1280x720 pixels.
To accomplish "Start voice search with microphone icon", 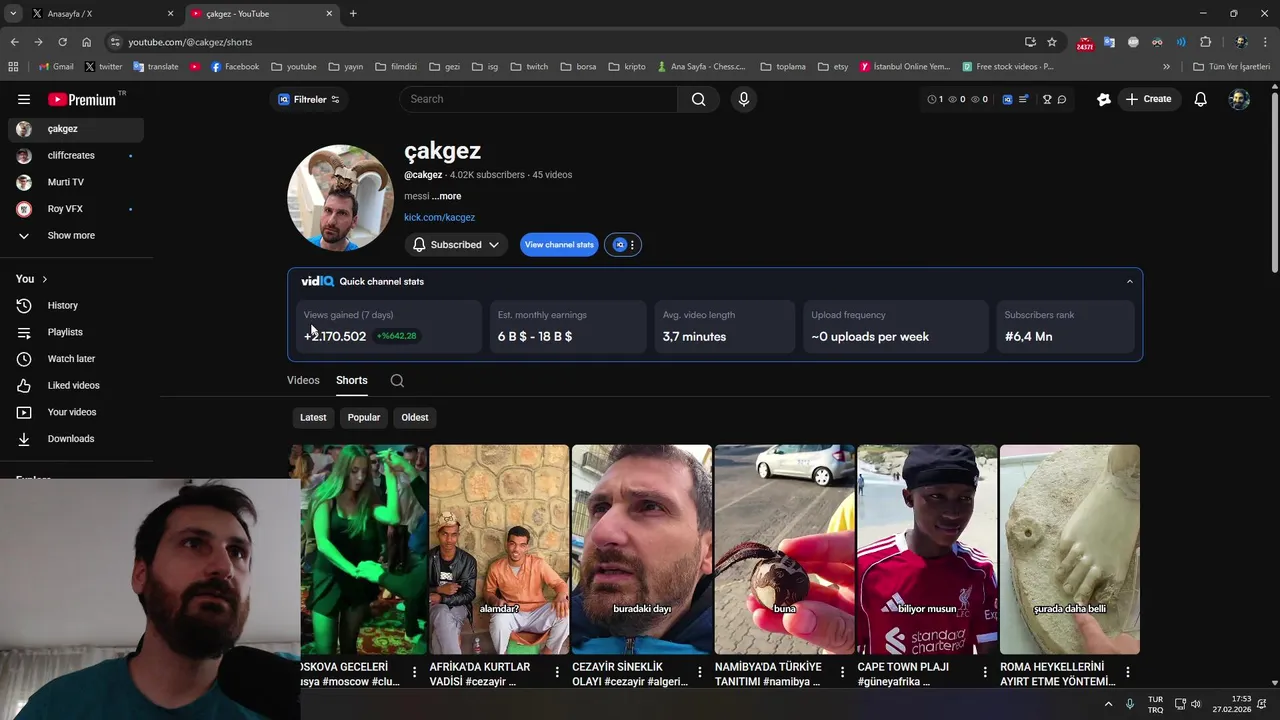I will (743, 99).
